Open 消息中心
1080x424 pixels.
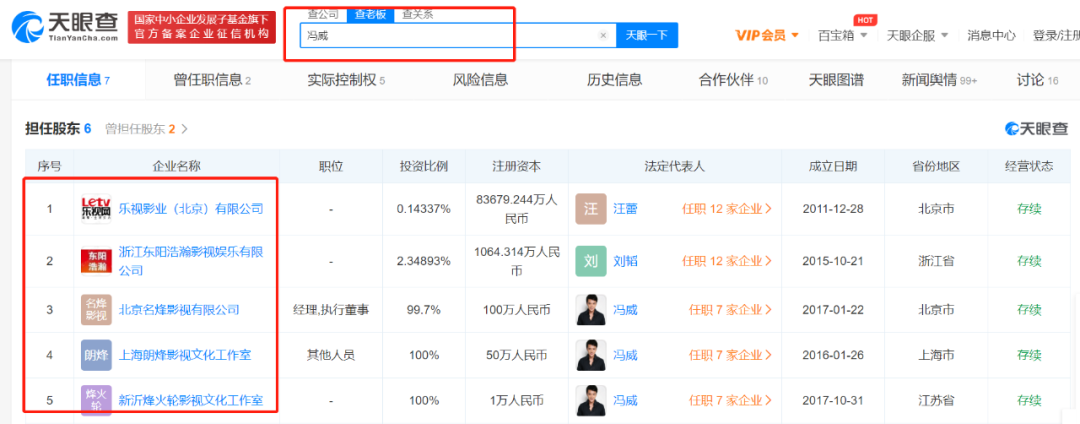tap(991, 36)
